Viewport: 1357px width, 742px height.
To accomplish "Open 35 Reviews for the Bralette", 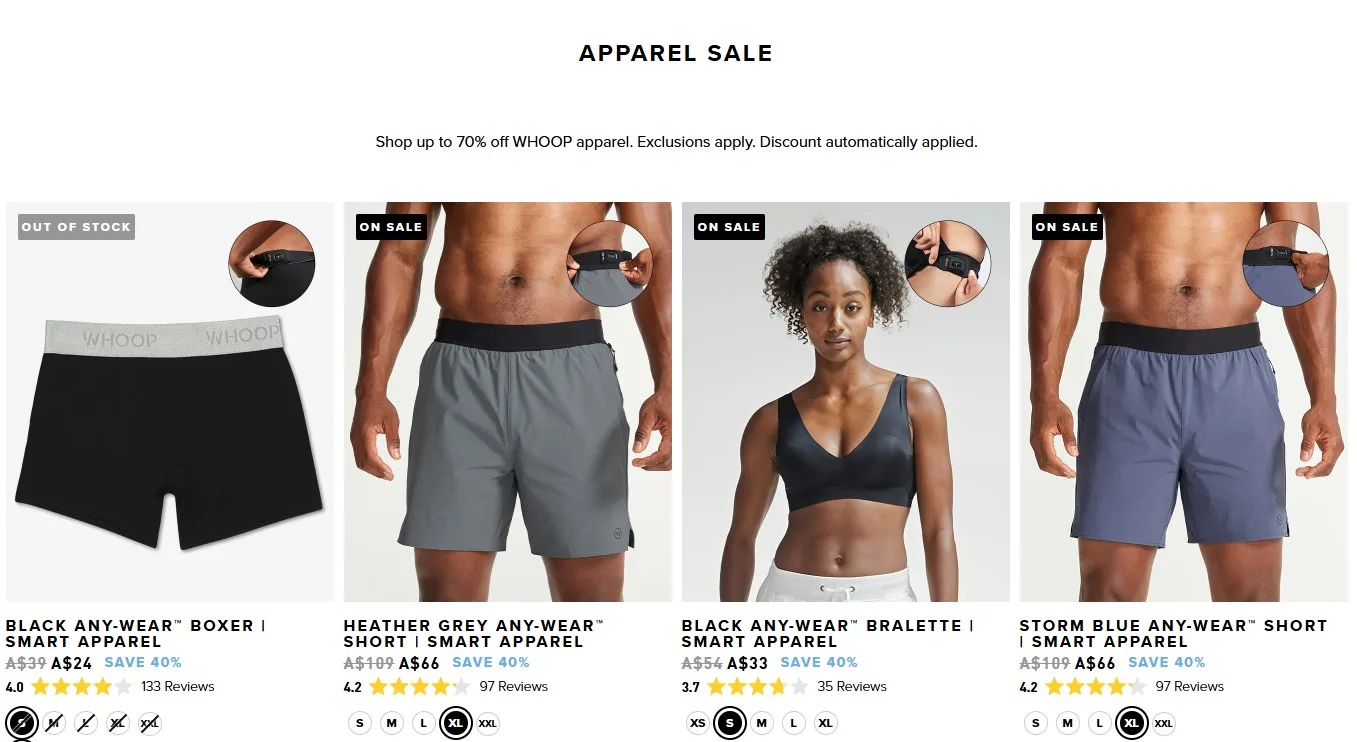I will click(852, 687).
